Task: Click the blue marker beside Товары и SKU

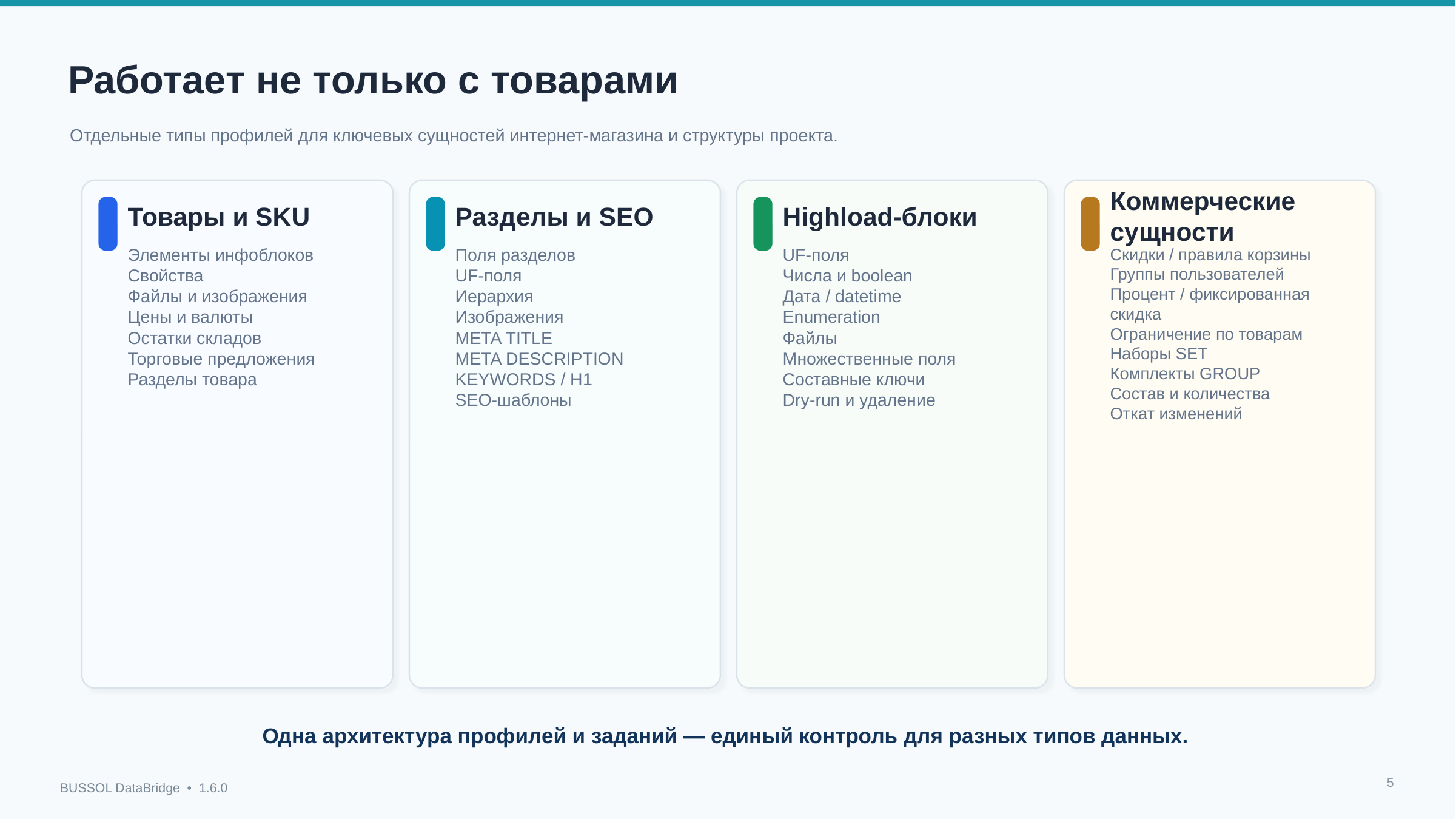Action: click(x=108, y=223)
